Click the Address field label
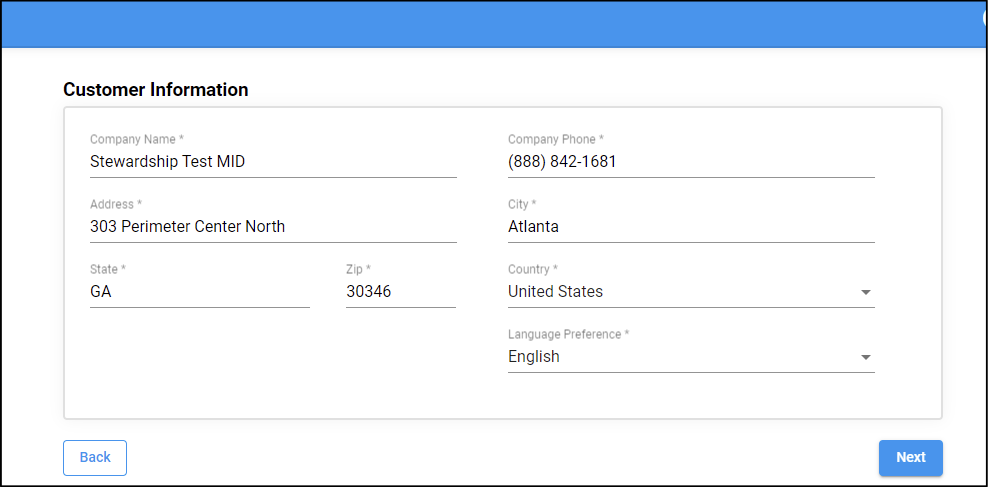 pyautogui.click(x=116, y=205)
